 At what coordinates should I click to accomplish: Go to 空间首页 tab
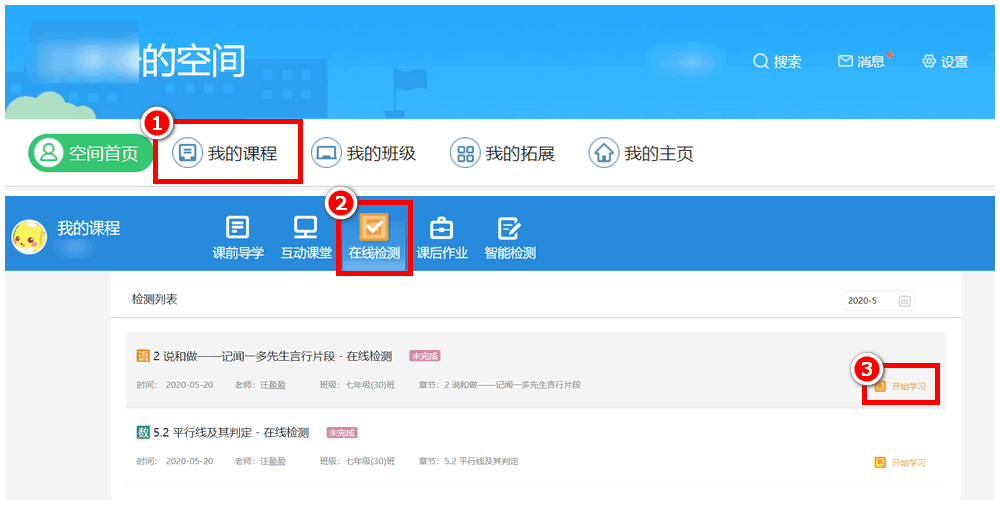[x=90, y=153]
